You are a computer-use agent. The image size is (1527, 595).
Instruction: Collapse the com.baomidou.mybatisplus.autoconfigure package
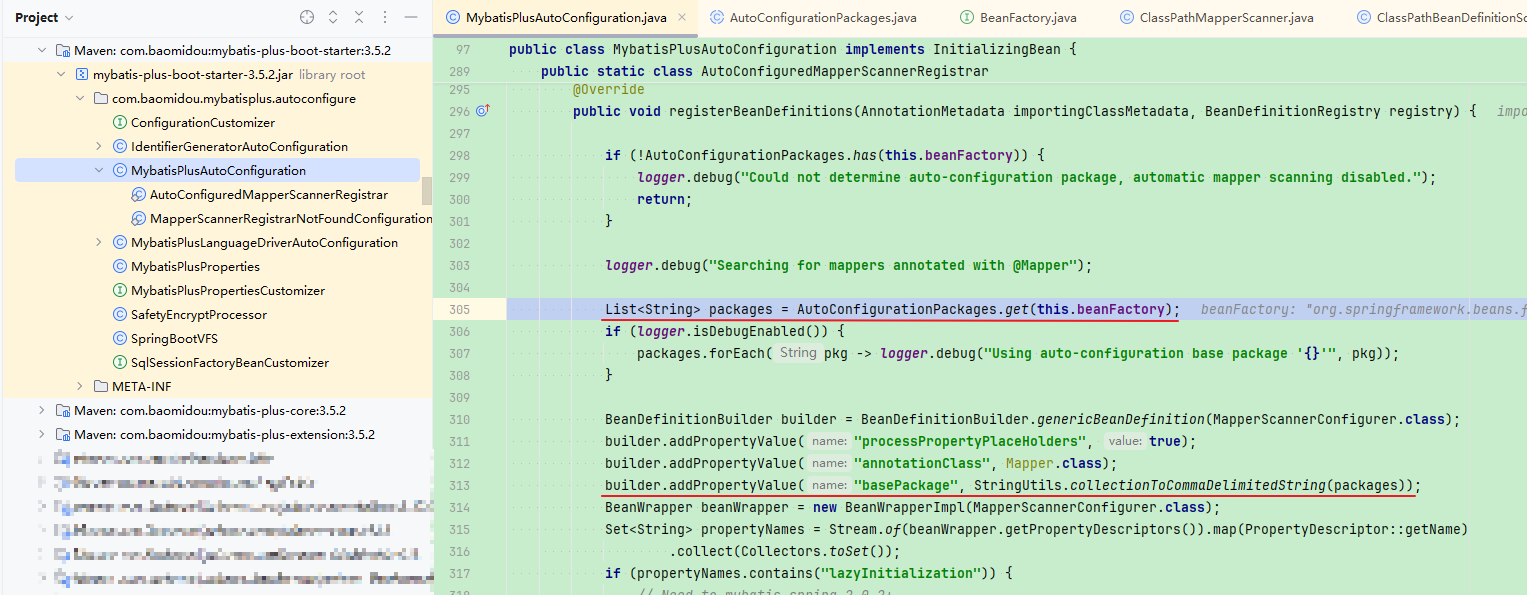pyautogui.click(x=80, y=99)
